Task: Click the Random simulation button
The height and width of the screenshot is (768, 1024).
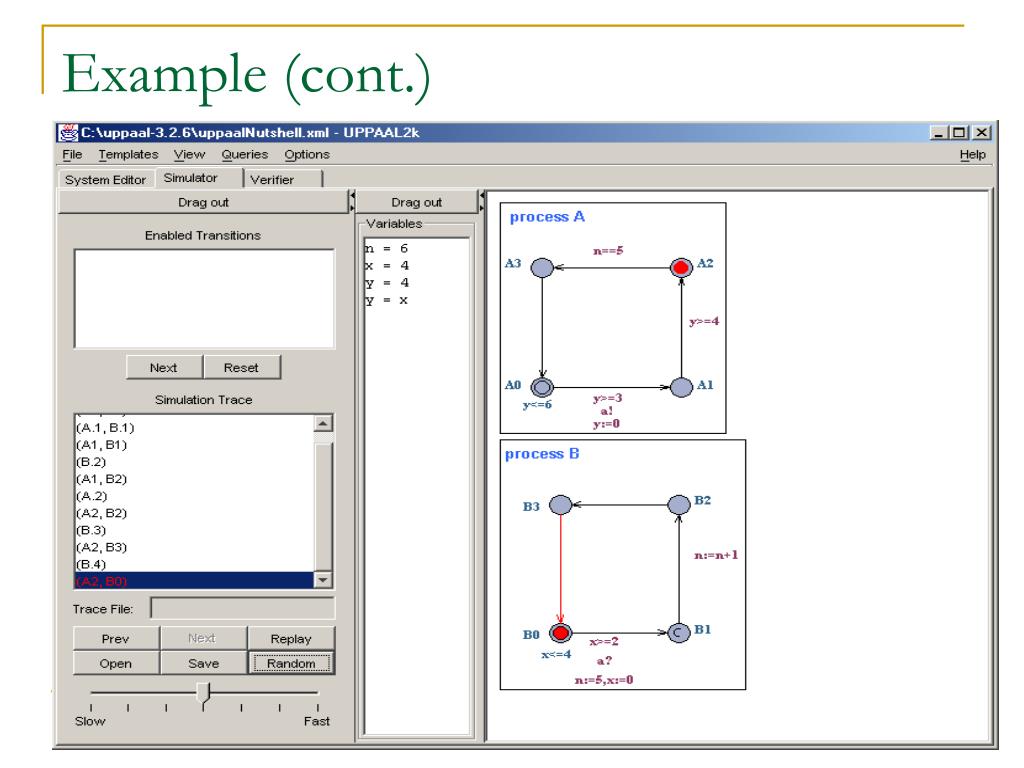Action: [291, 664]
